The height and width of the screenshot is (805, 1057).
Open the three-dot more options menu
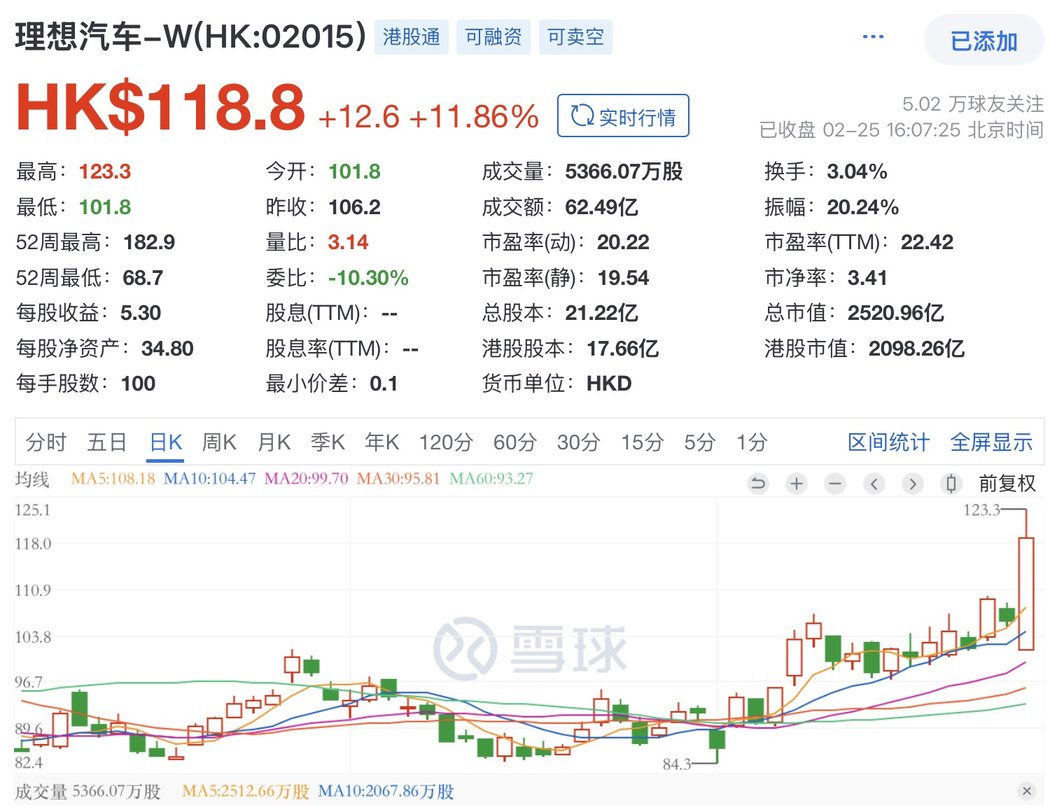point(873,37)
